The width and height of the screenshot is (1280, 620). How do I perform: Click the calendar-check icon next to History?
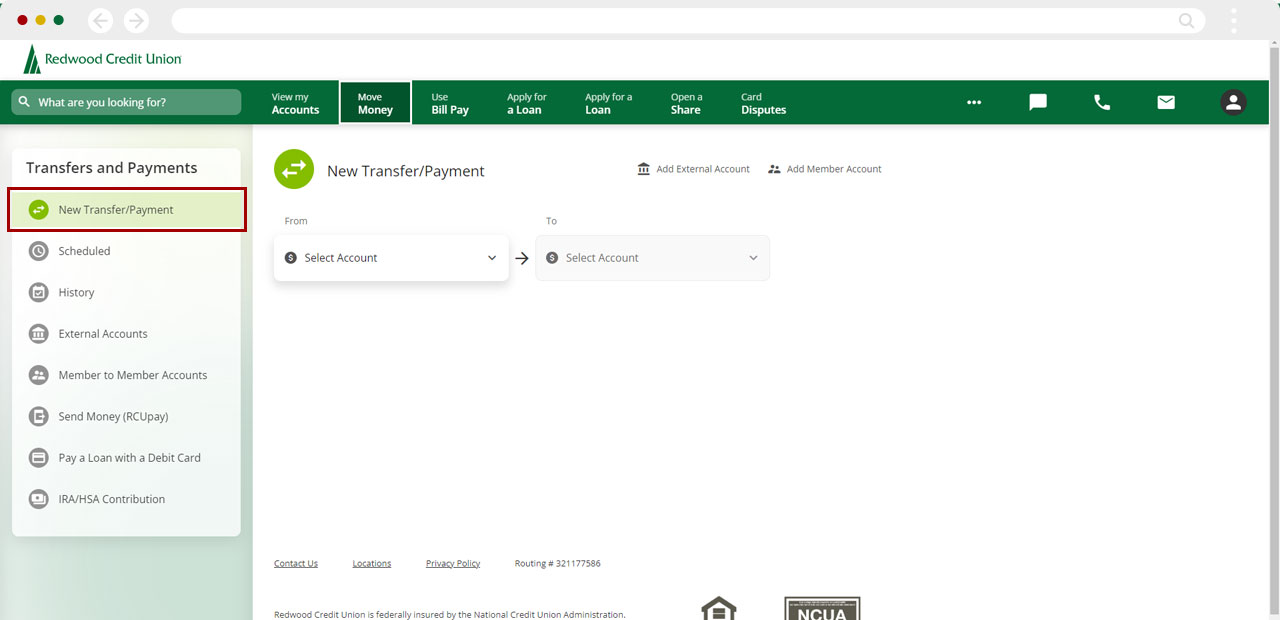point(38,292)
